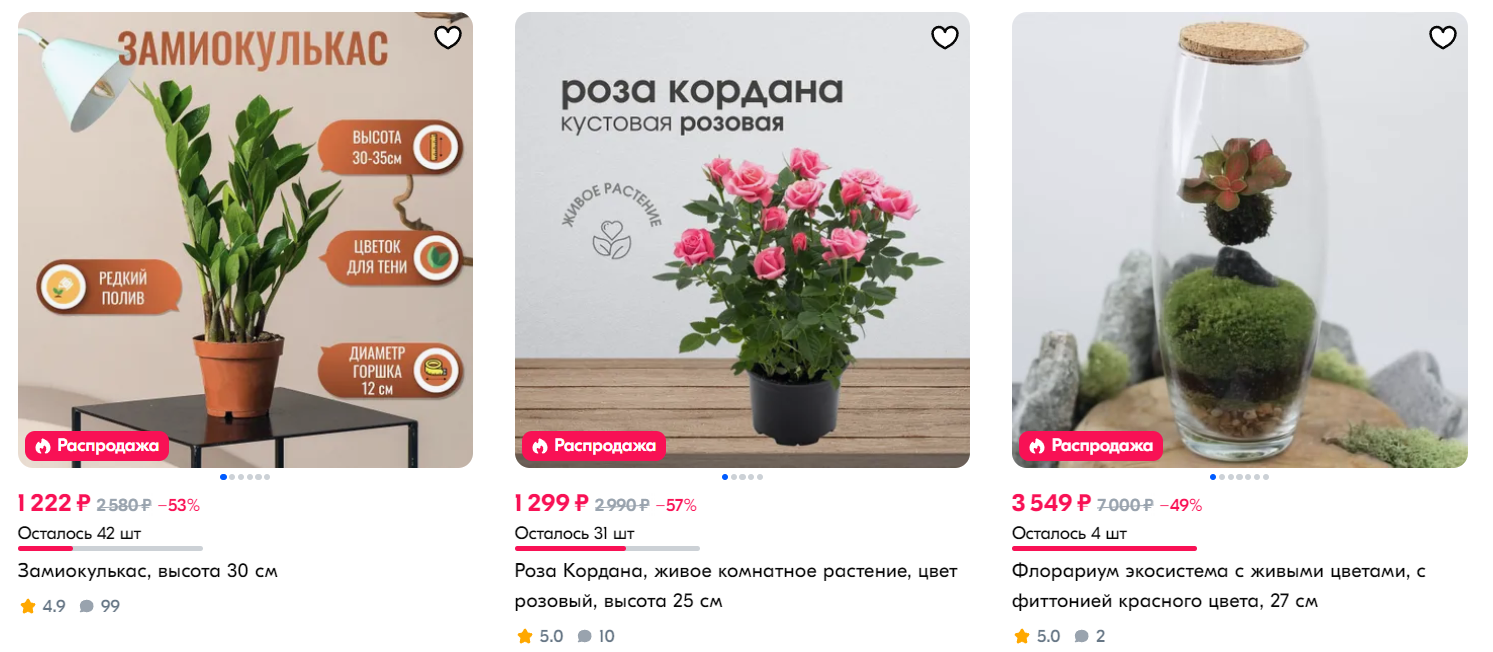Favorite the Роза Кордана product heart
The width and height of the screenshot is (1493, 652).
pyautogui.click(x=945, y=38)
